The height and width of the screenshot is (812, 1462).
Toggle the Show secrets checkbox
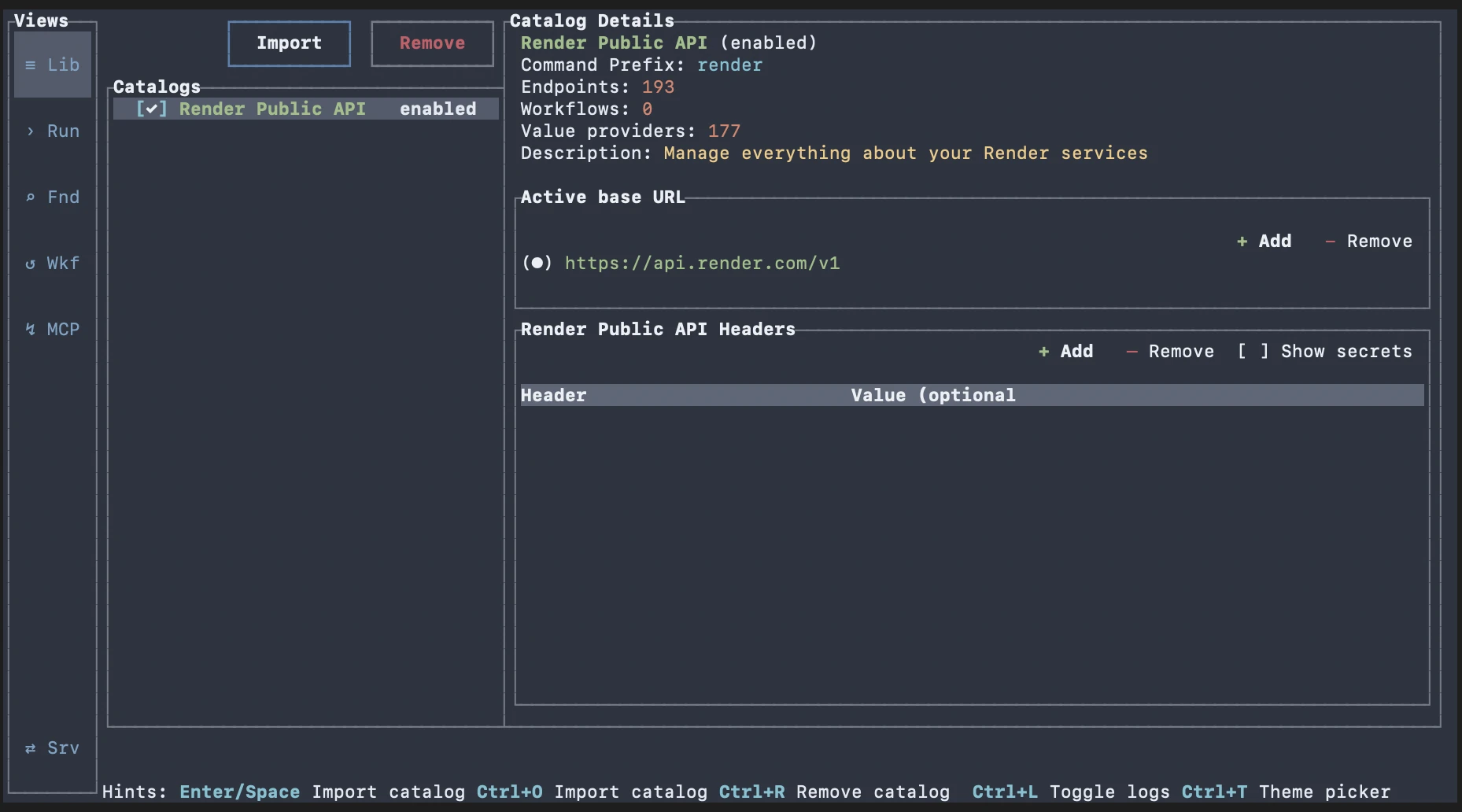point(1253,352)
